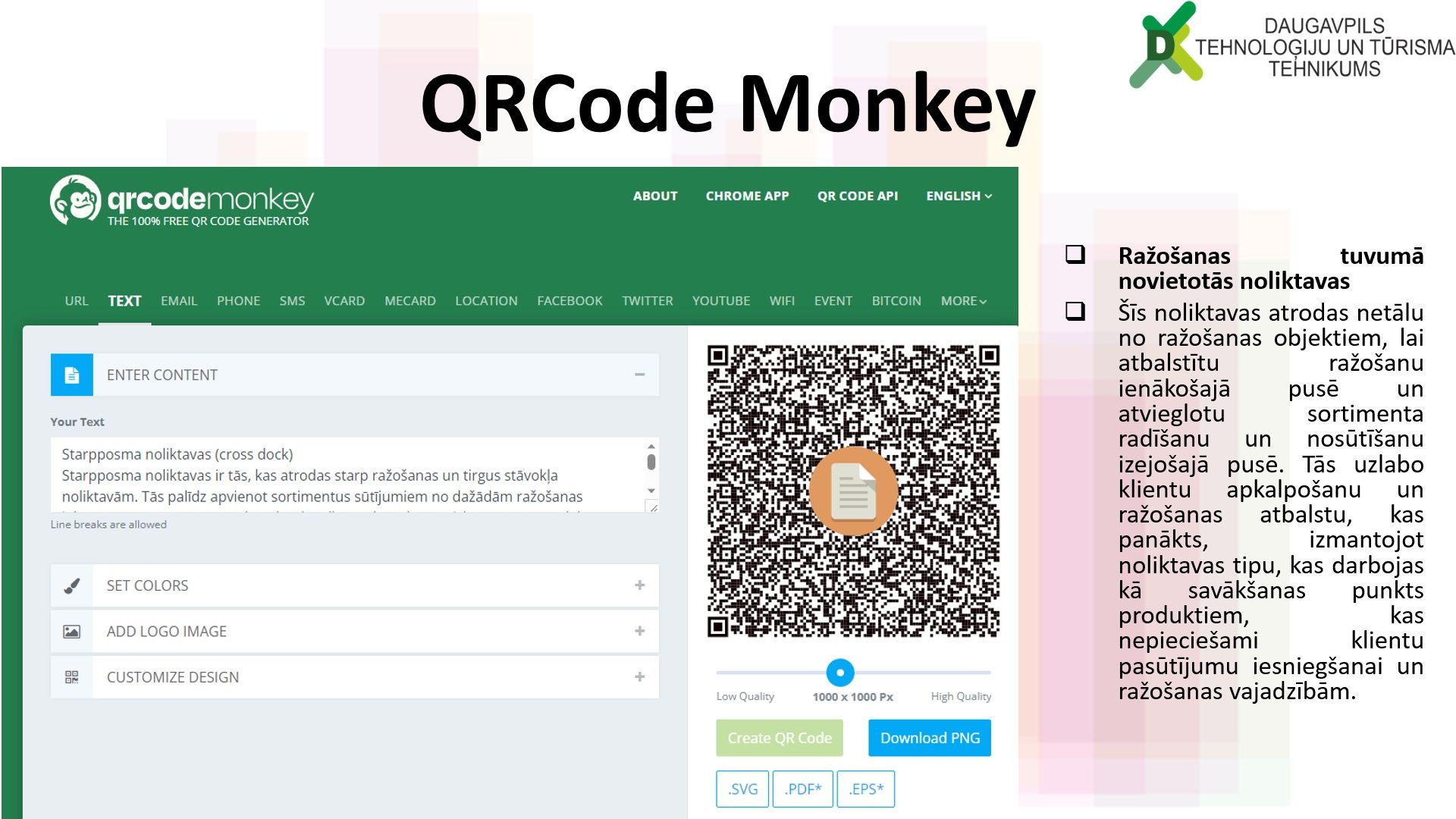Switch to the WIFI tab
Screen dimensions: 1456x819
pos(782,301)
